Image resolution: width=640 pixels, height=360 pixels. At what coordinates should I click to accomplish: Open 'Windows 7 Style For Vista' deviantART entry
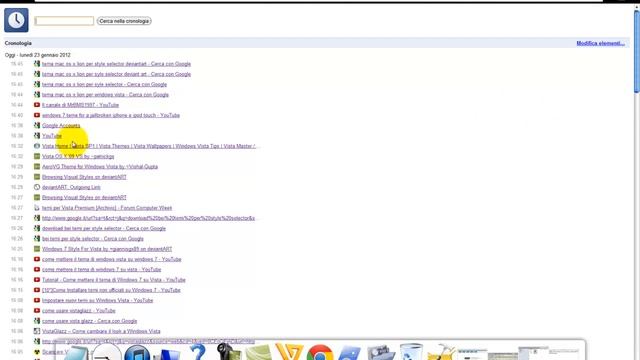(x=107, y=249)
